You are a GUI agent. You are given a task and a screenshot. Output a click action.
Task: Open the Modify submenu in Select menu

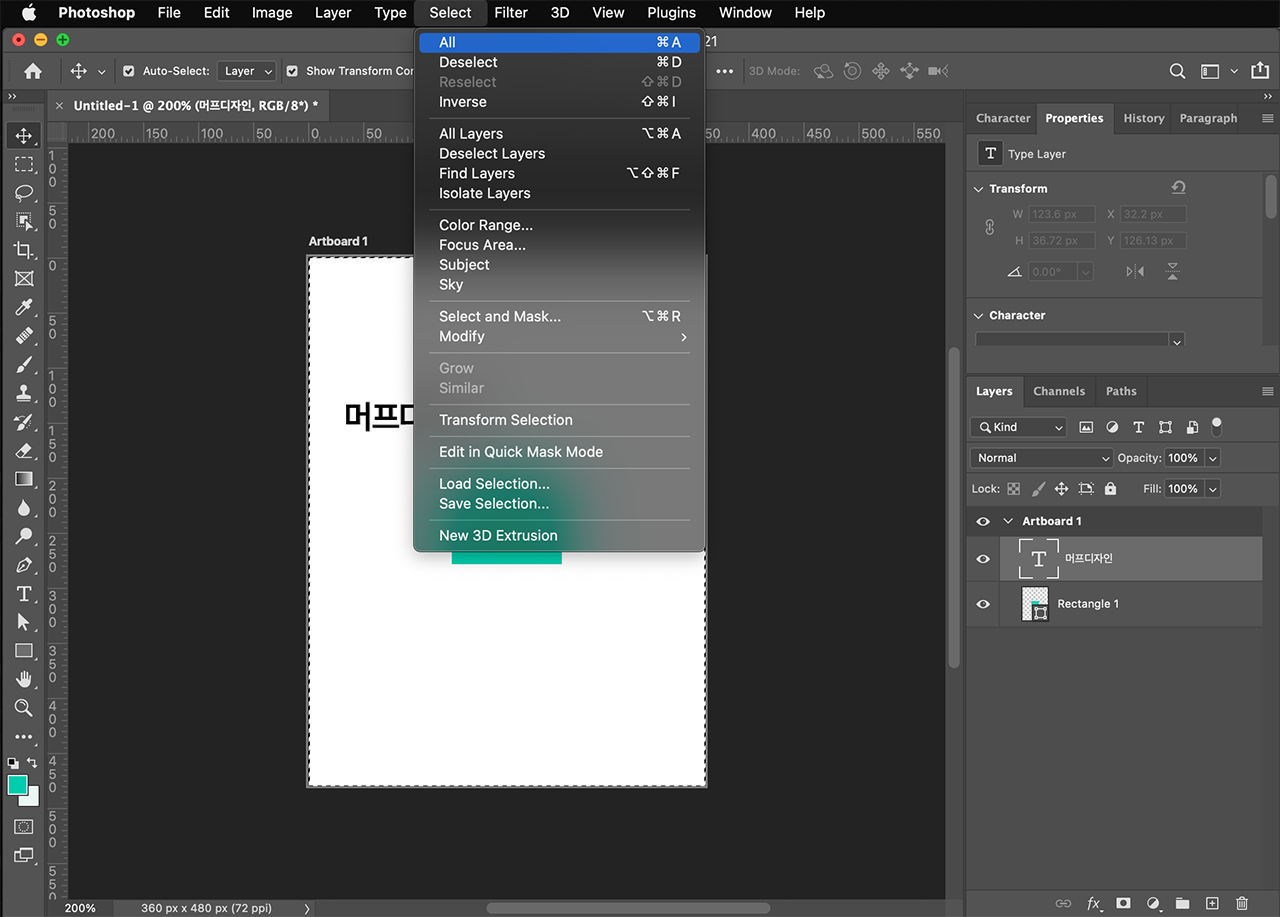tap(560, 336)
